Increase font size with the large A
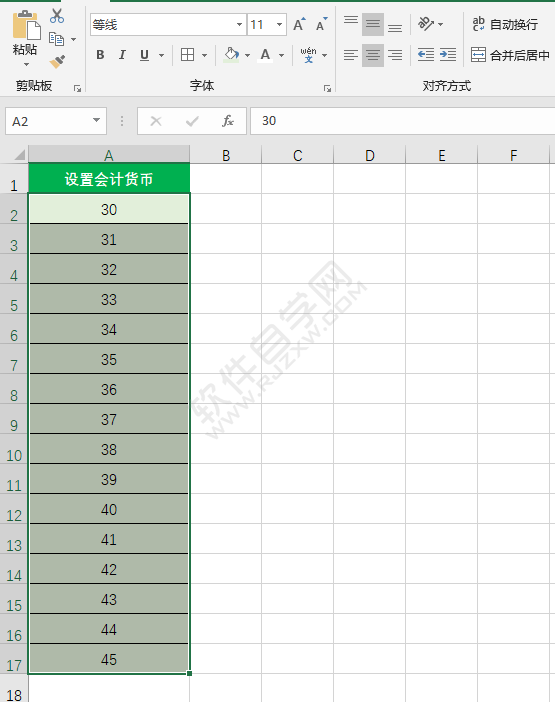This screenshot has height=702, width=555. [x=299, y=25]
